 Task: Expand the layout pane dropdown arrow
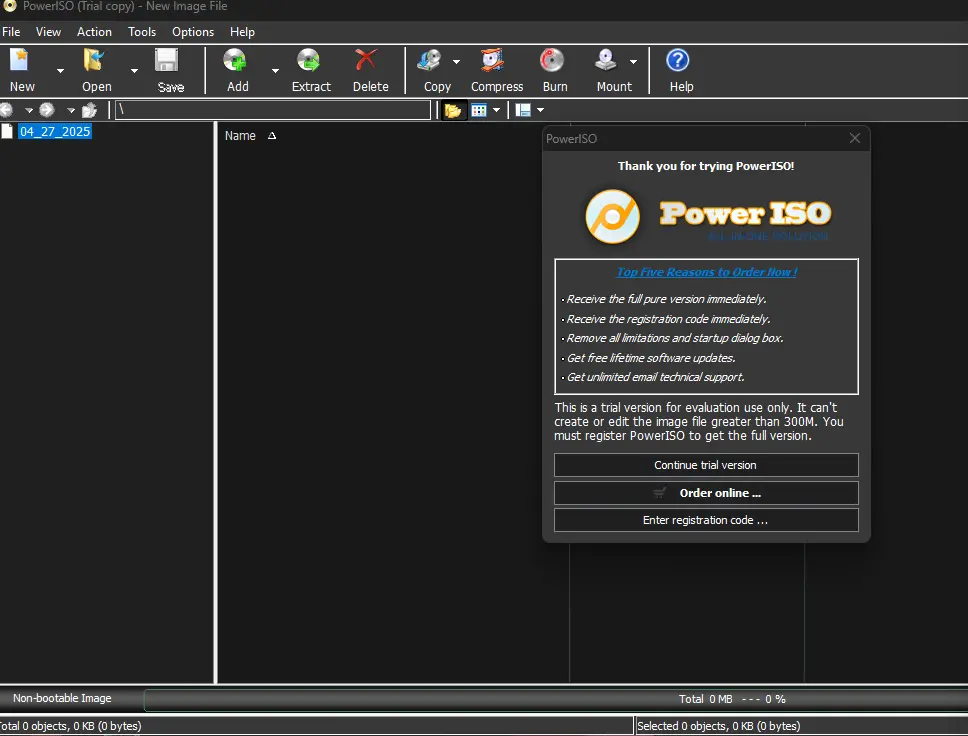pyautogui.click(x=541, y=111)
